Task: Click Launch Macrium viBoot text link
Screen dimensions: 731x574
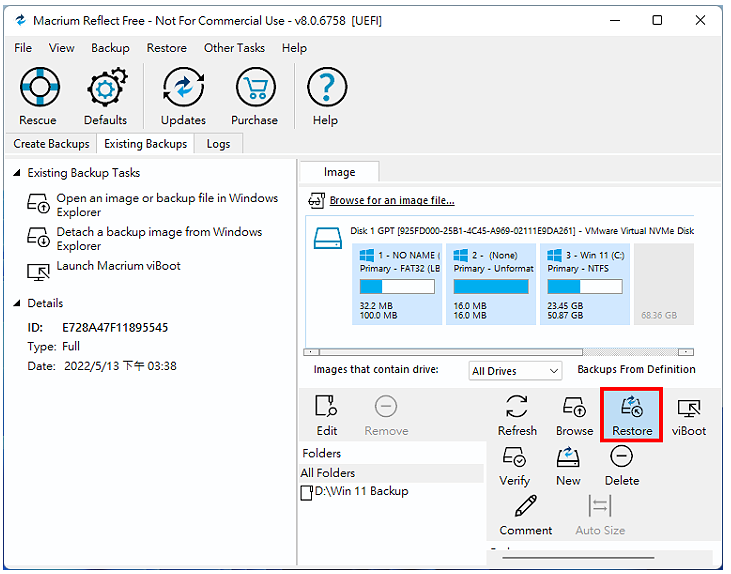Action: [118, 266]
